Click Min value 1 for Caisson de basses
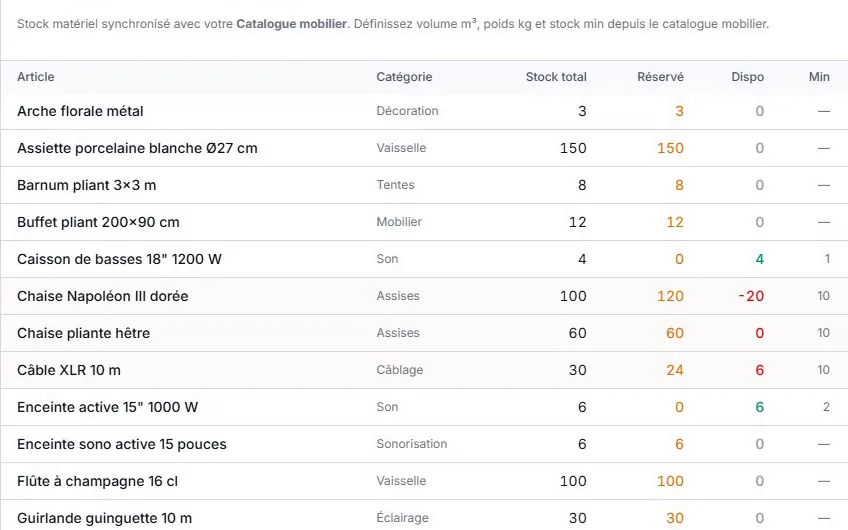The width and height of the screenshot is (848, 530). point(827,259)
